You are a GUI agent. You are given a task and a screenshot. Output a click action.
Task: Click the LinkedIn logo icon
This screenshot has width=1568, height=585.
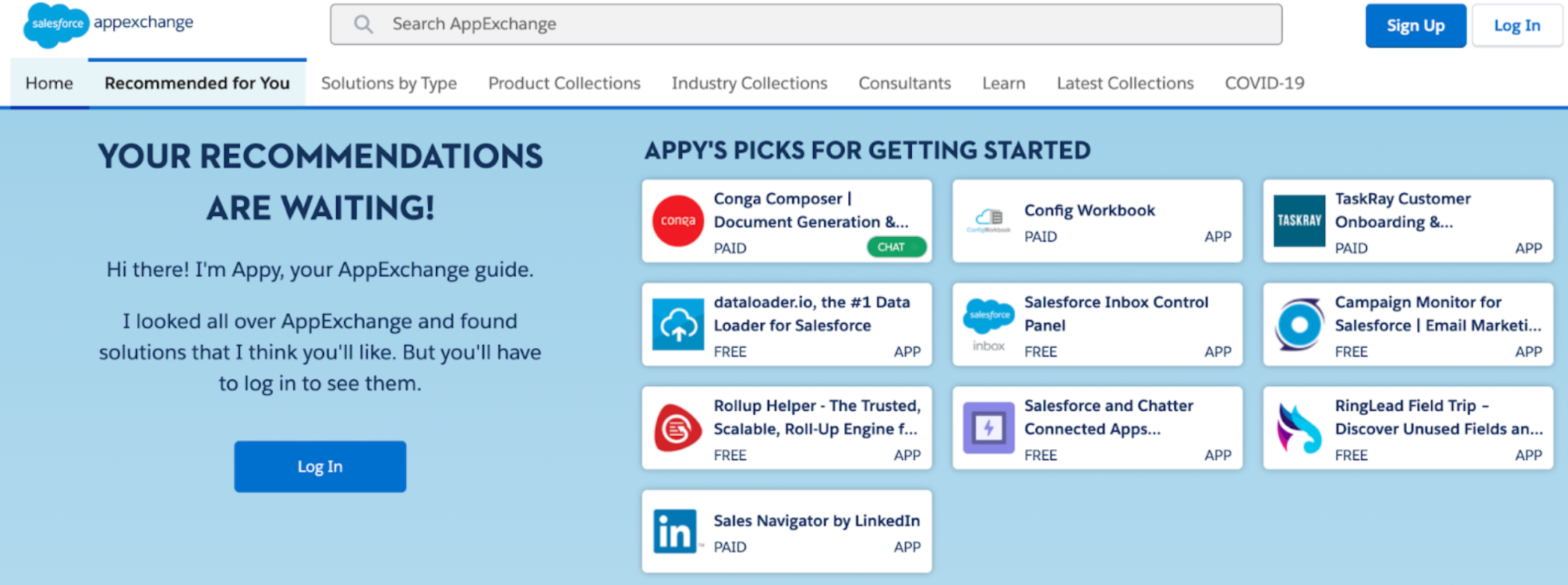click(676, 531)
